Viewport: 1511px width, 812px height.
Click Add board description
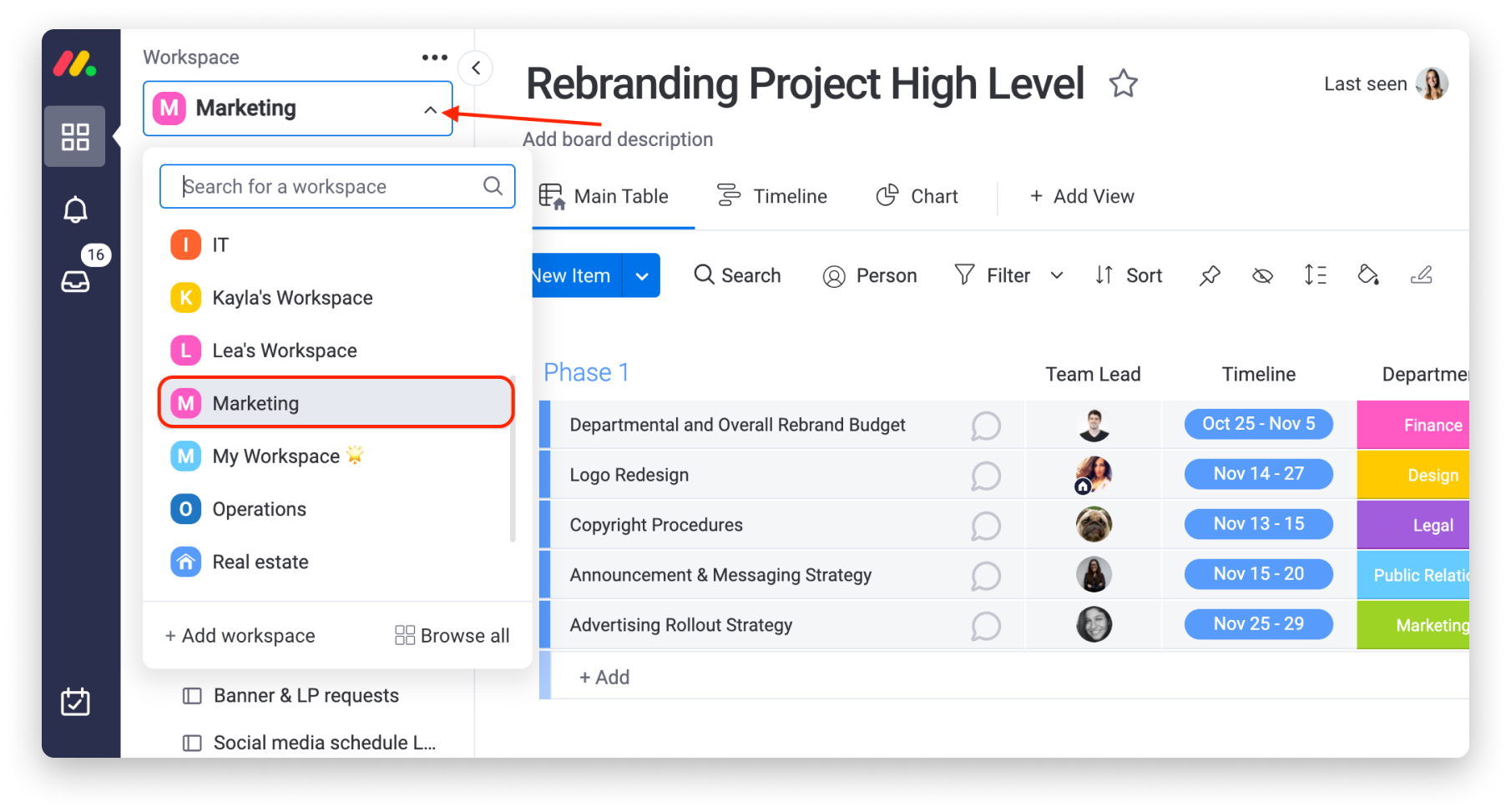point(618,139)
